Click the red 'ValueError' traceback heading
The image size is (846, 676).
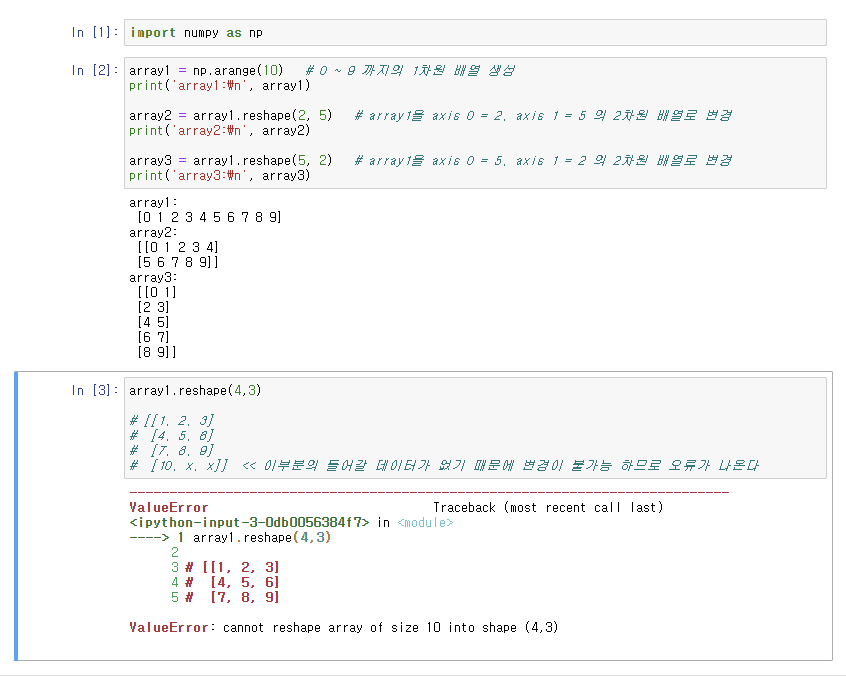click(x=168, y=508)
